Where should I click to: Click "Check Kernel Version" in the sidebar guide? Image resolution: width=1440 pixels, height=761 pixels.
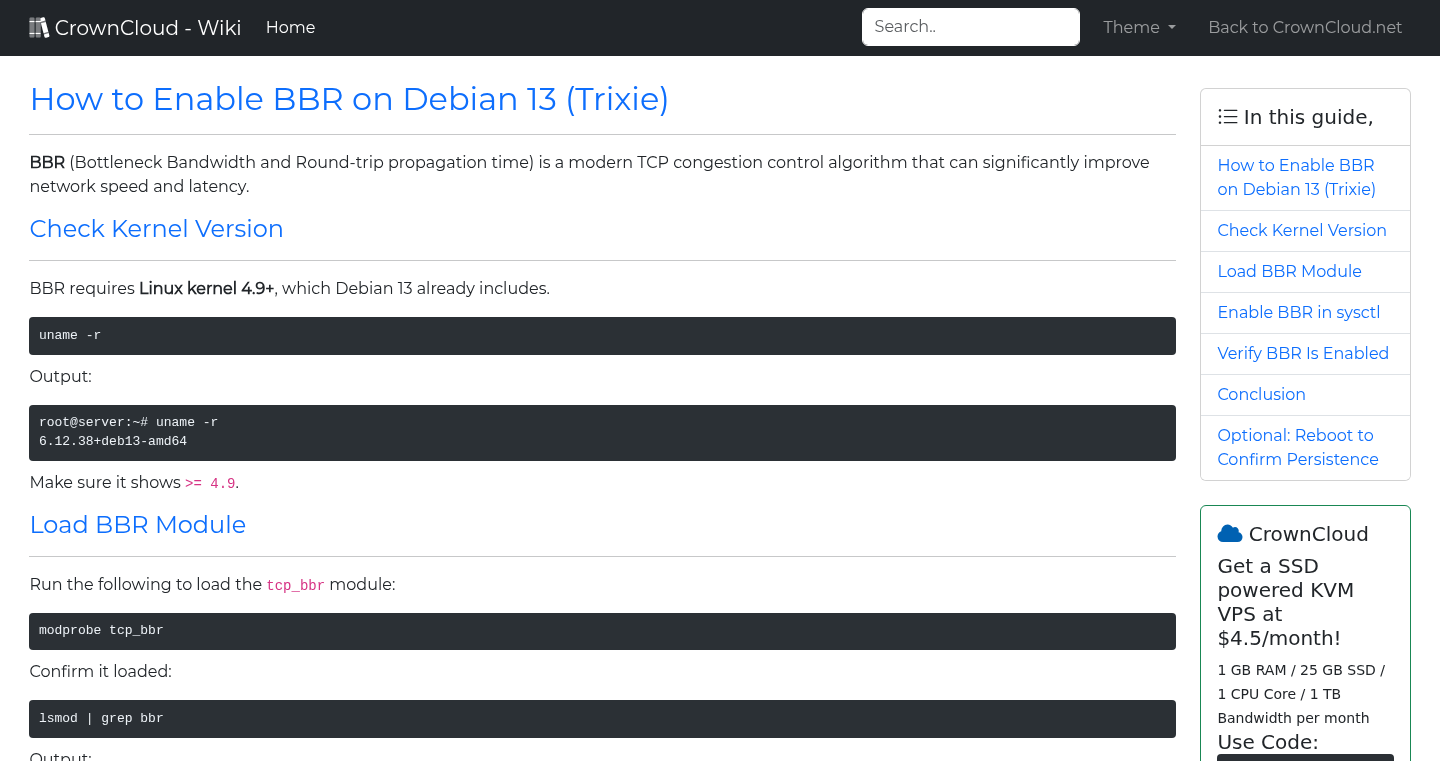coord(1302,230)
